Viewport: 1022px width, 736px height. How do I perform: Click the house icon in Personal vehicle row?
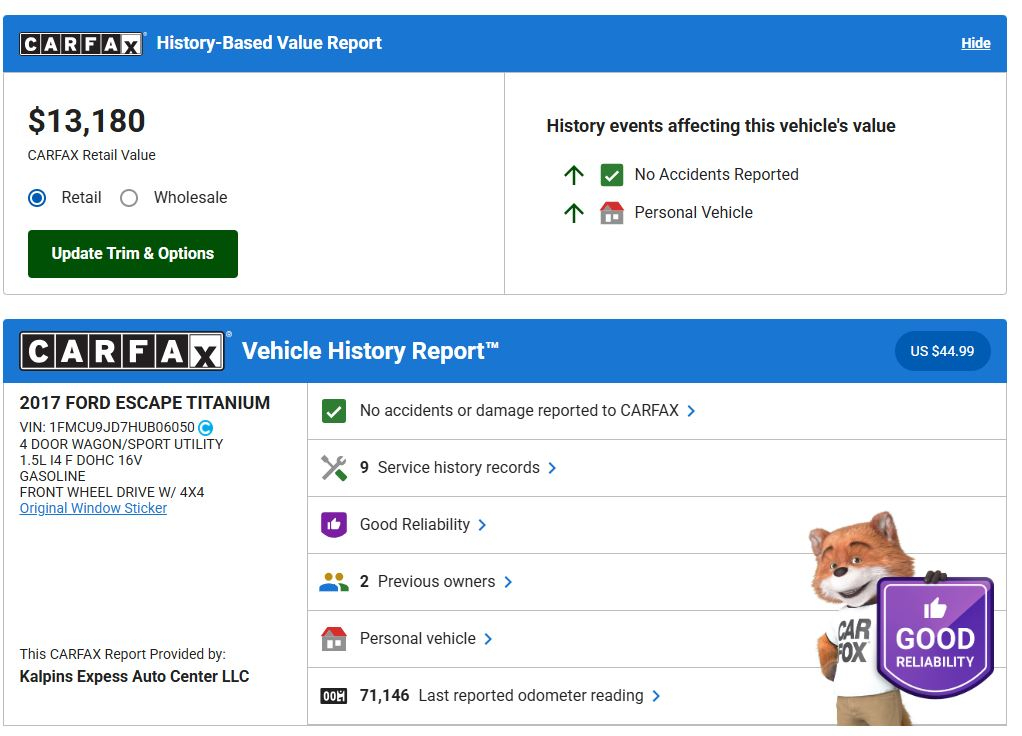click(x=333, y=639)
